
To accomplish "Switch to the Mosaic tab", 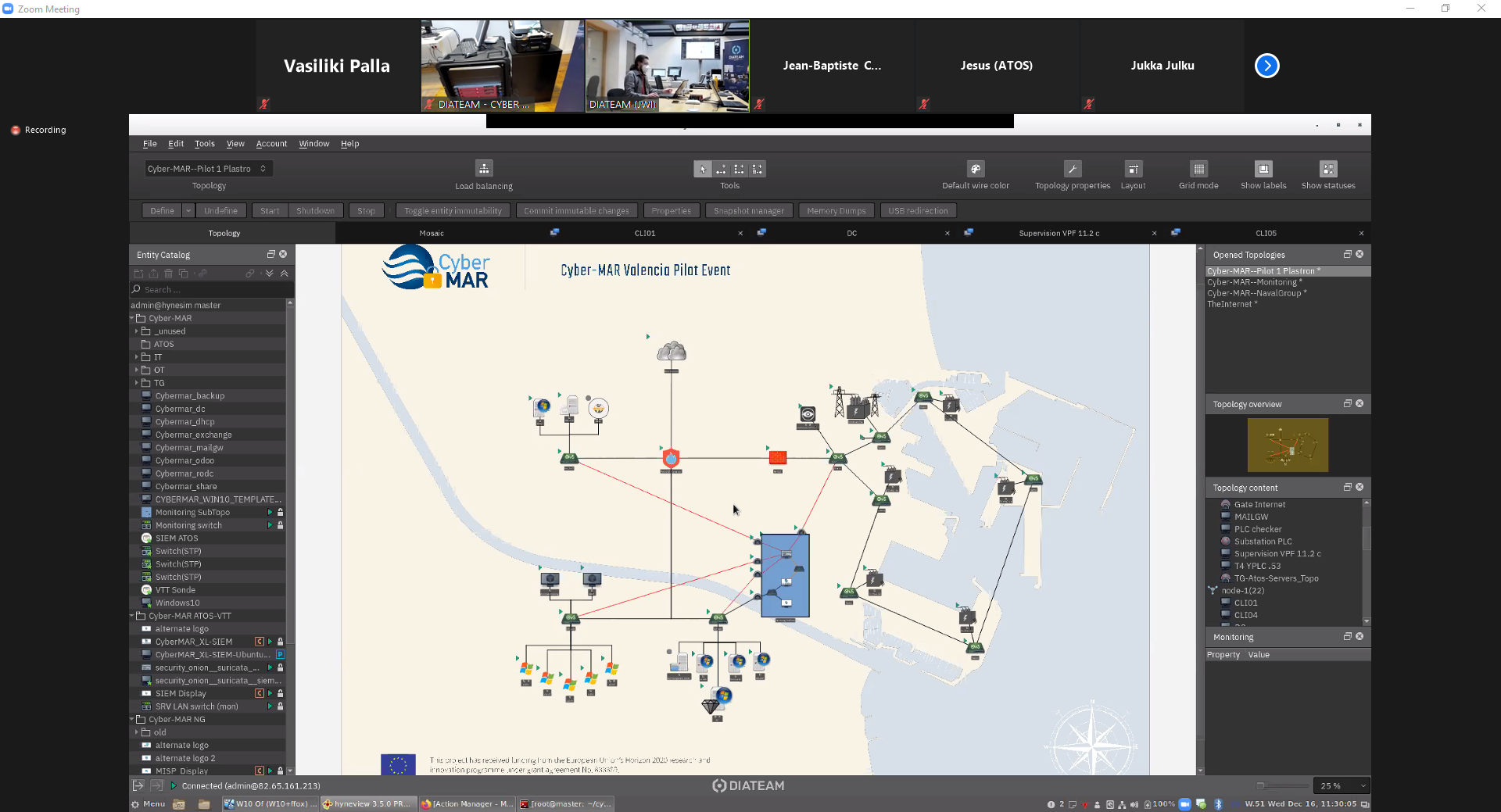I will click(432, 233).
